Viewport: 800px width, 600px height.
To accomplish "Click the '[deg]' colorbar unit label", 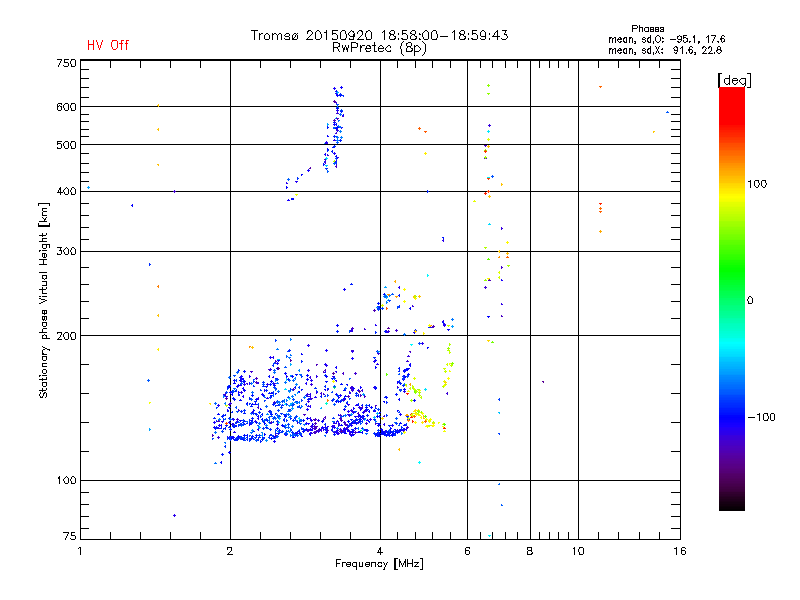I will [734, 80].
